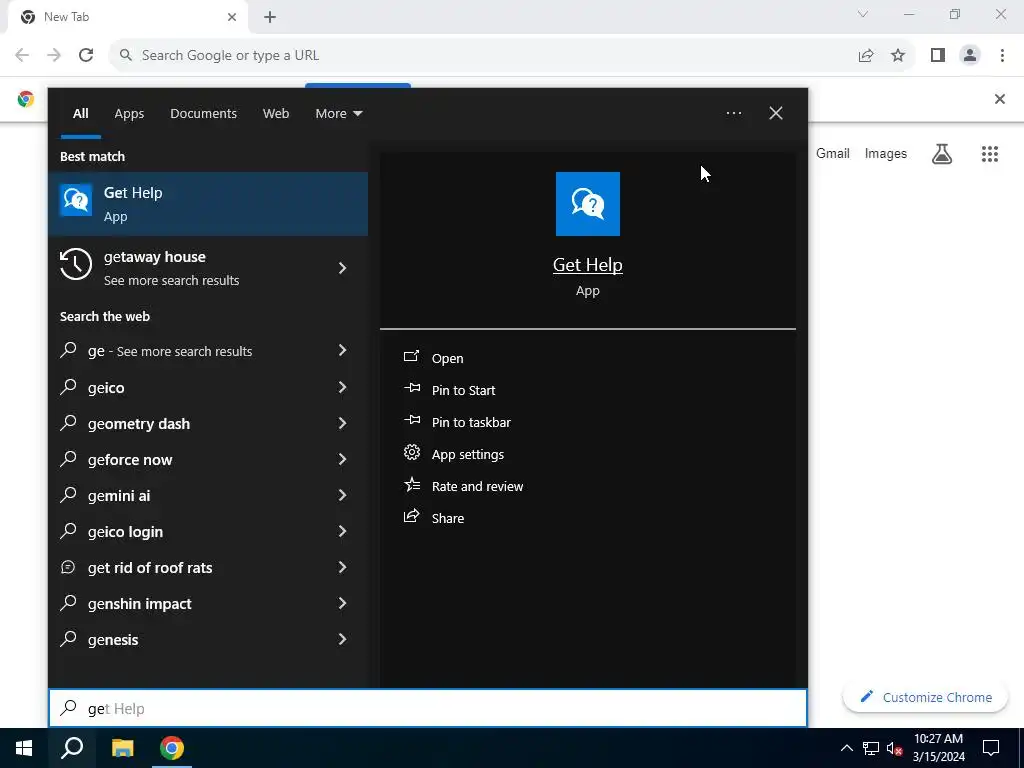This screenshot has height=768, width=1024.
Task: Open File Explorer from the taskbar
Action: point(122,748)
